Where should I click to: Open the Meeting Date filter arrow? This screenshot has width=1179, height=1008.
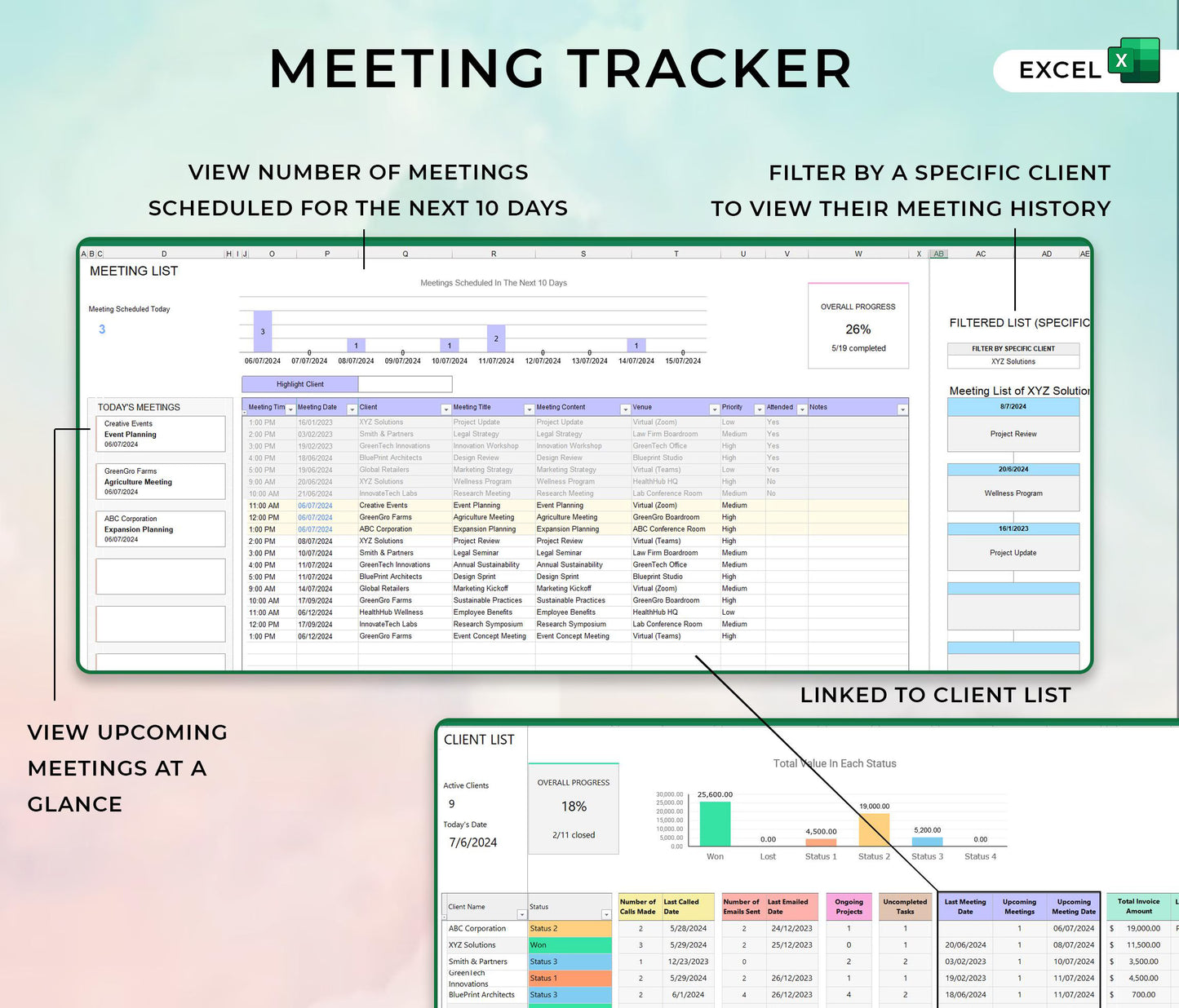(x=352, y=409)
